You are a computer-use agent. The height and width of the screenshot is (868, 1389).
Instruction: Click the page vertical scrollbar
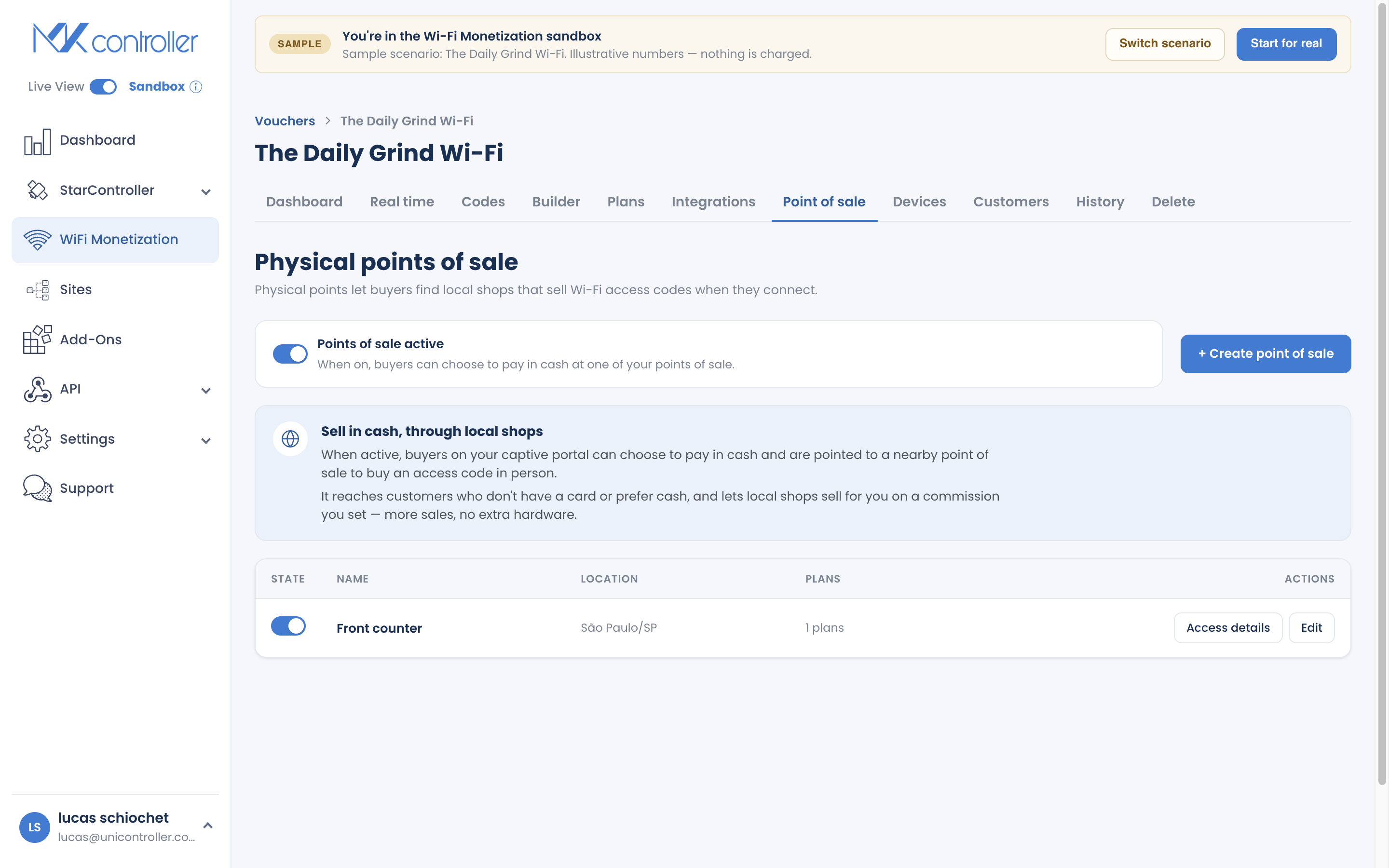click(x=1382, y=393)
